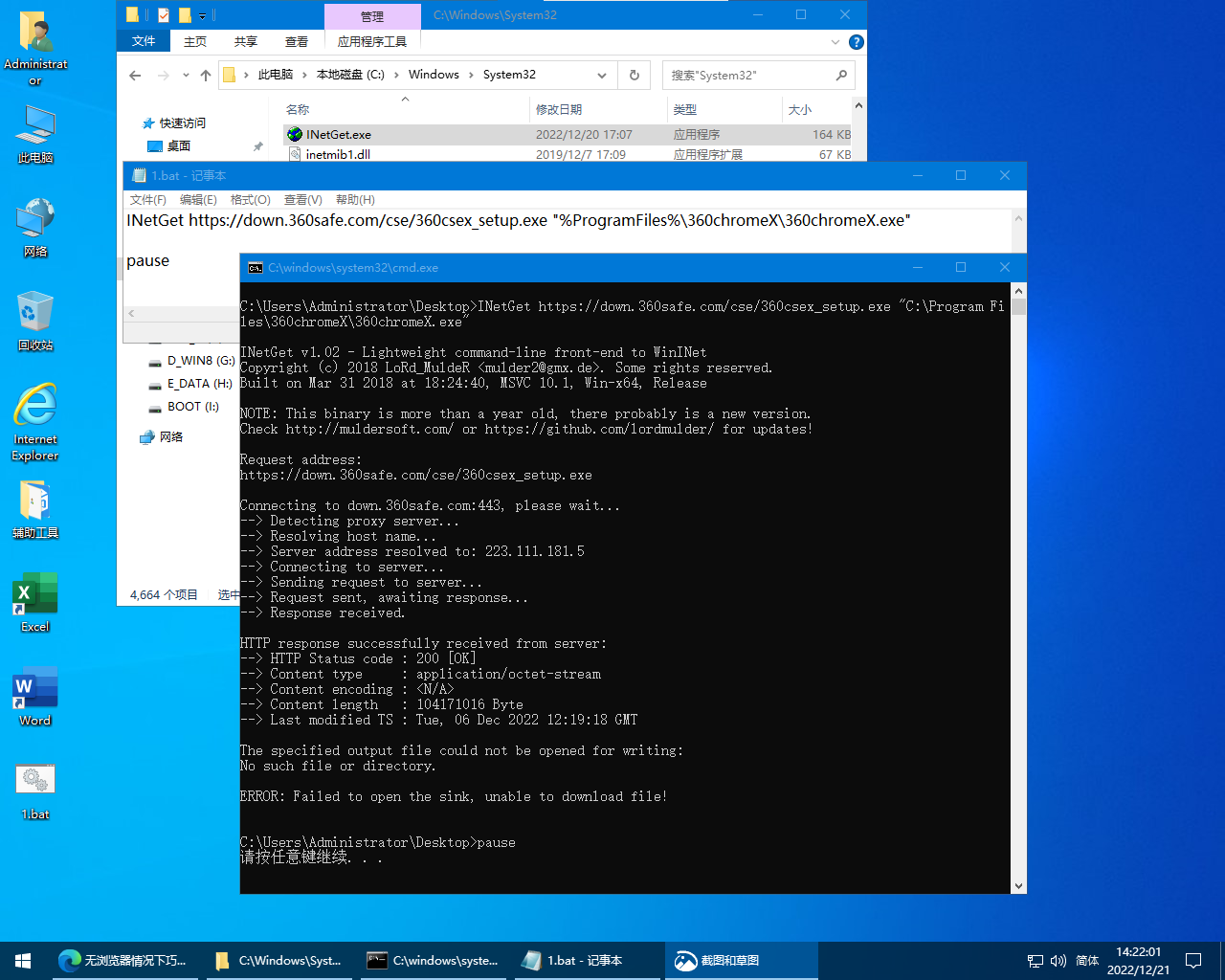Sort files by 大小 column header

pyautogui.click(x=816, y=109)
